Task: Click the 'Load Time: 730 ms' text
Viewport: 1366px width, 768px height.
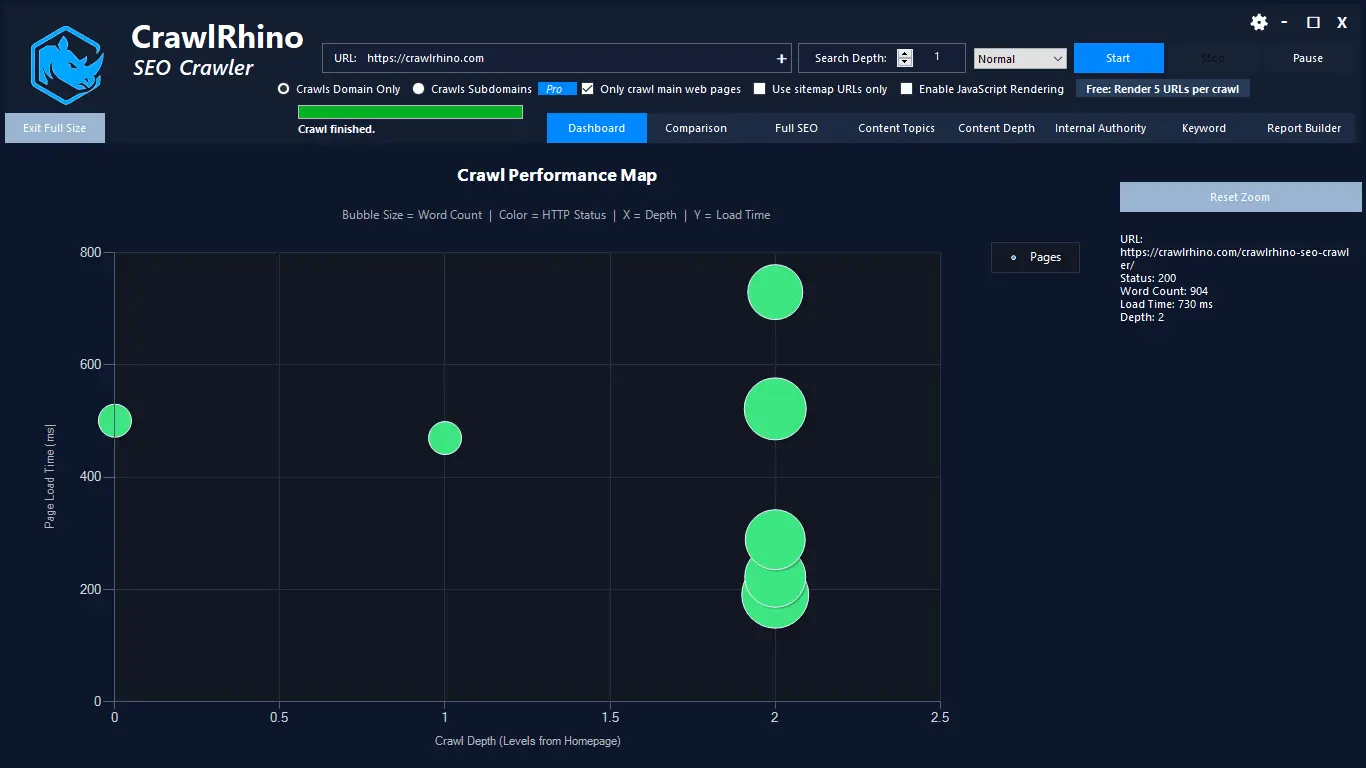Action: (1166, 304)
